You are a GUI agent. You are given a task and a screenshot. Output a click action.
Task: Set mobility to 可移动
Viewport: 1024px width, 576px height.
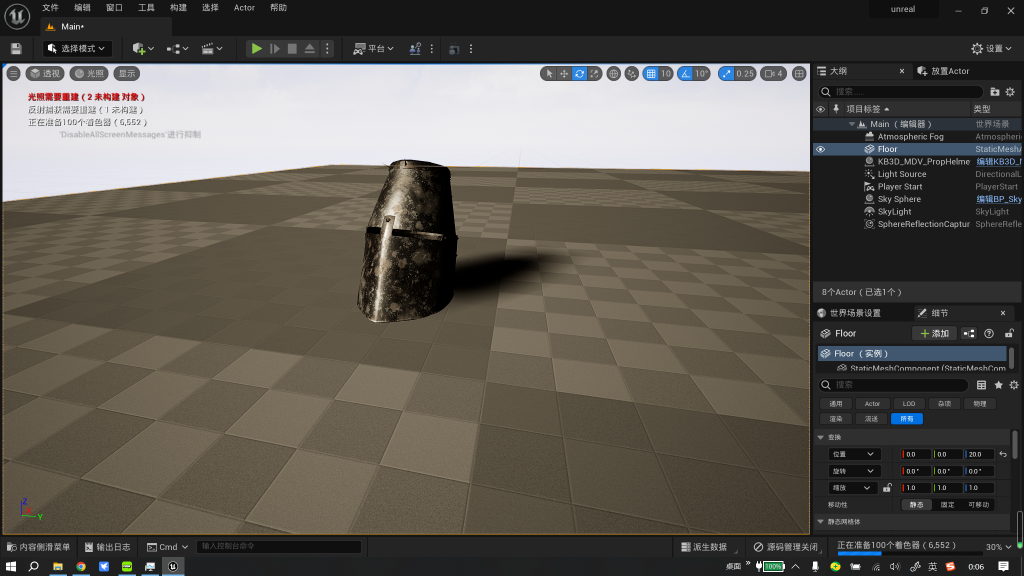point(978,505)
